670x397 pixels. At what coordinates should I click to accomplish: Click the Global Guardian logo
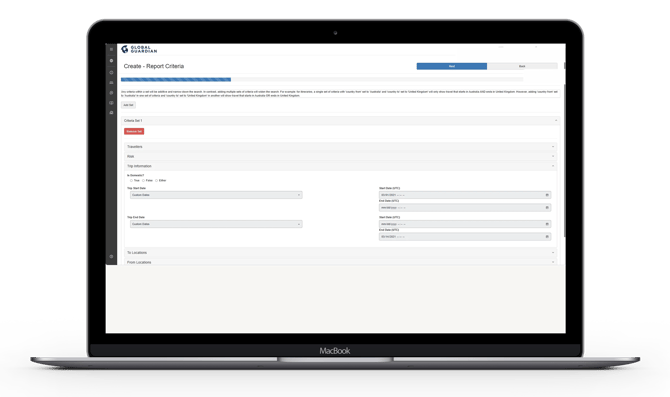139,49
